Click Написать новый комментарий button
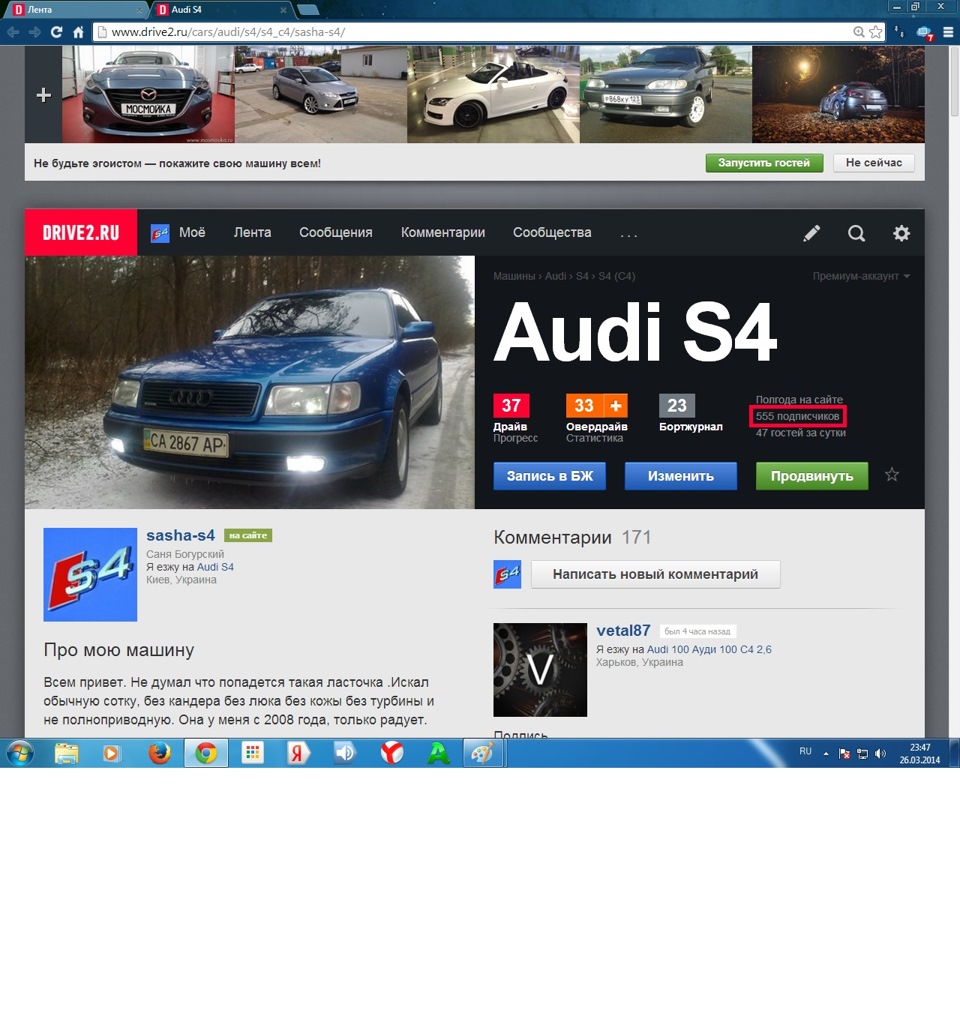This screenshot has width=960, height=1019. pos(655,574)
